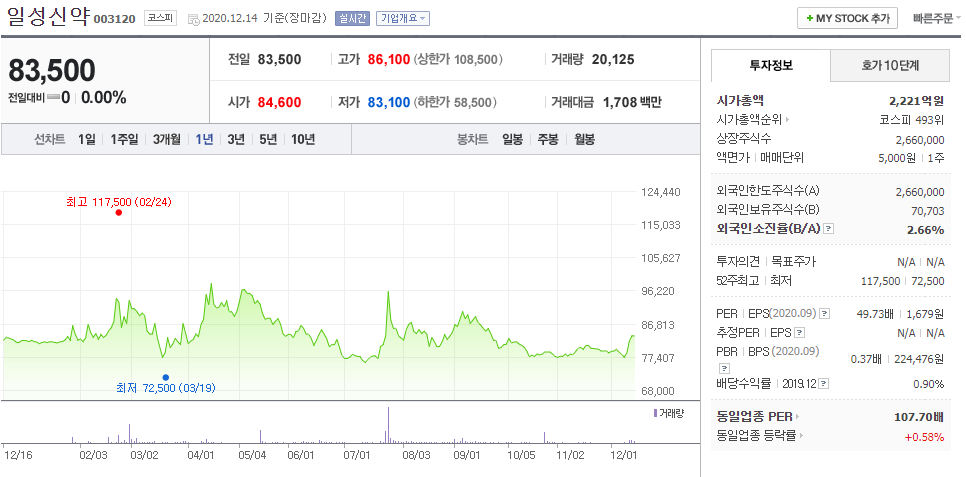Image resolution: width=966 pixels, height=477 pixels.
Task: Click the 코스피 market badge
Action: (x=161, y=18)
